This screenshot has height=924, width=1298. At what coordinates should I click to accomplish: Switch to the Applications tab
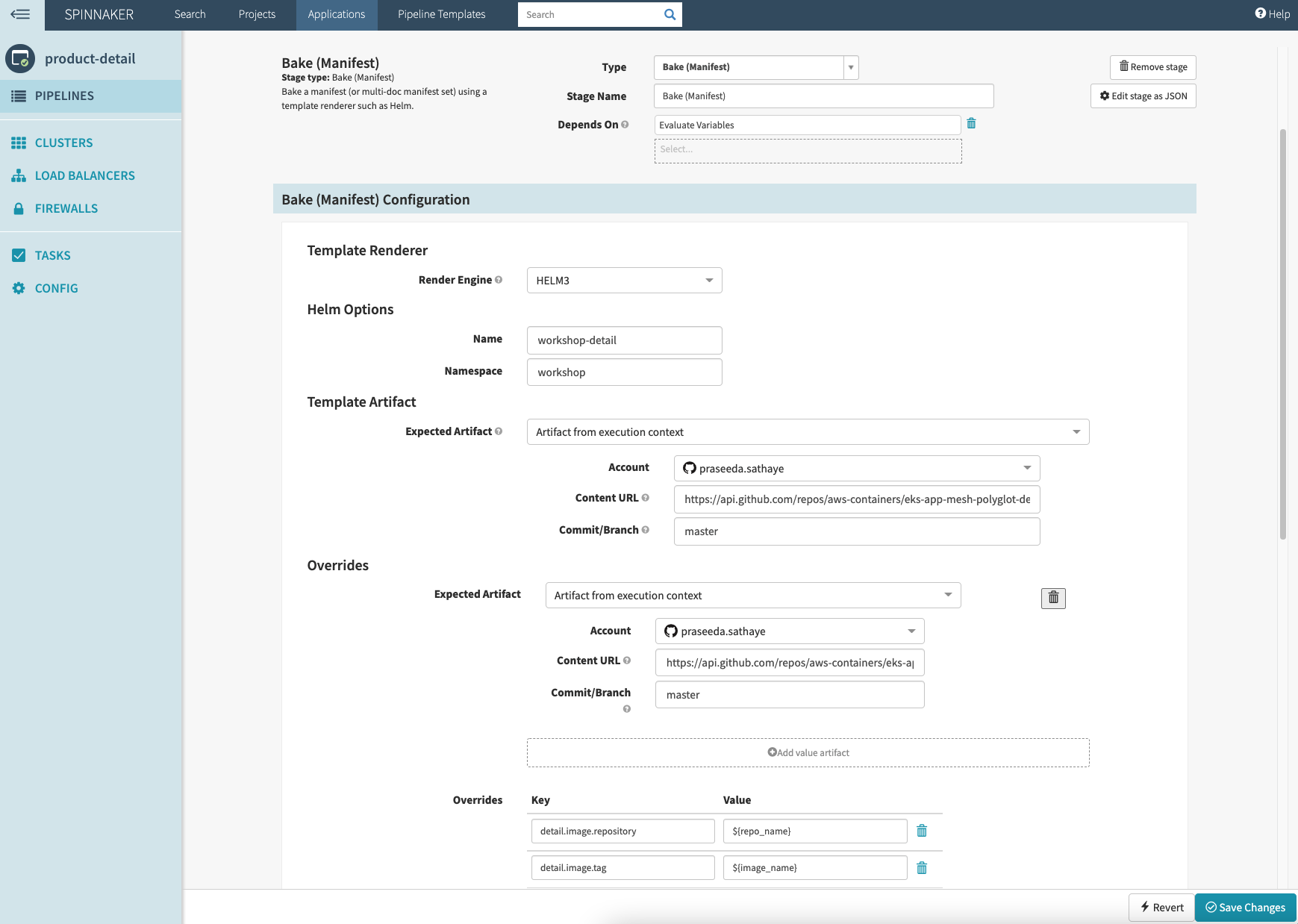coord(337,13)
